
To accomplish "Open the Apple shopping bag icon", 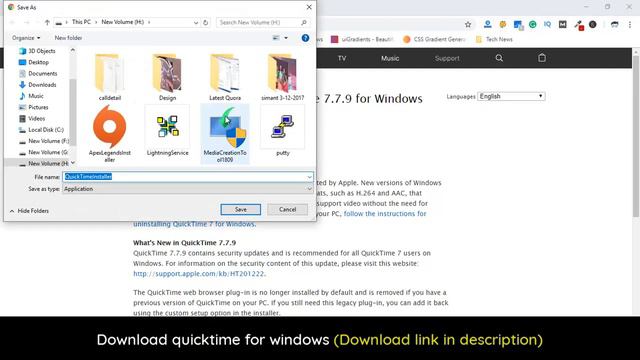I will [x=542, y=58].
